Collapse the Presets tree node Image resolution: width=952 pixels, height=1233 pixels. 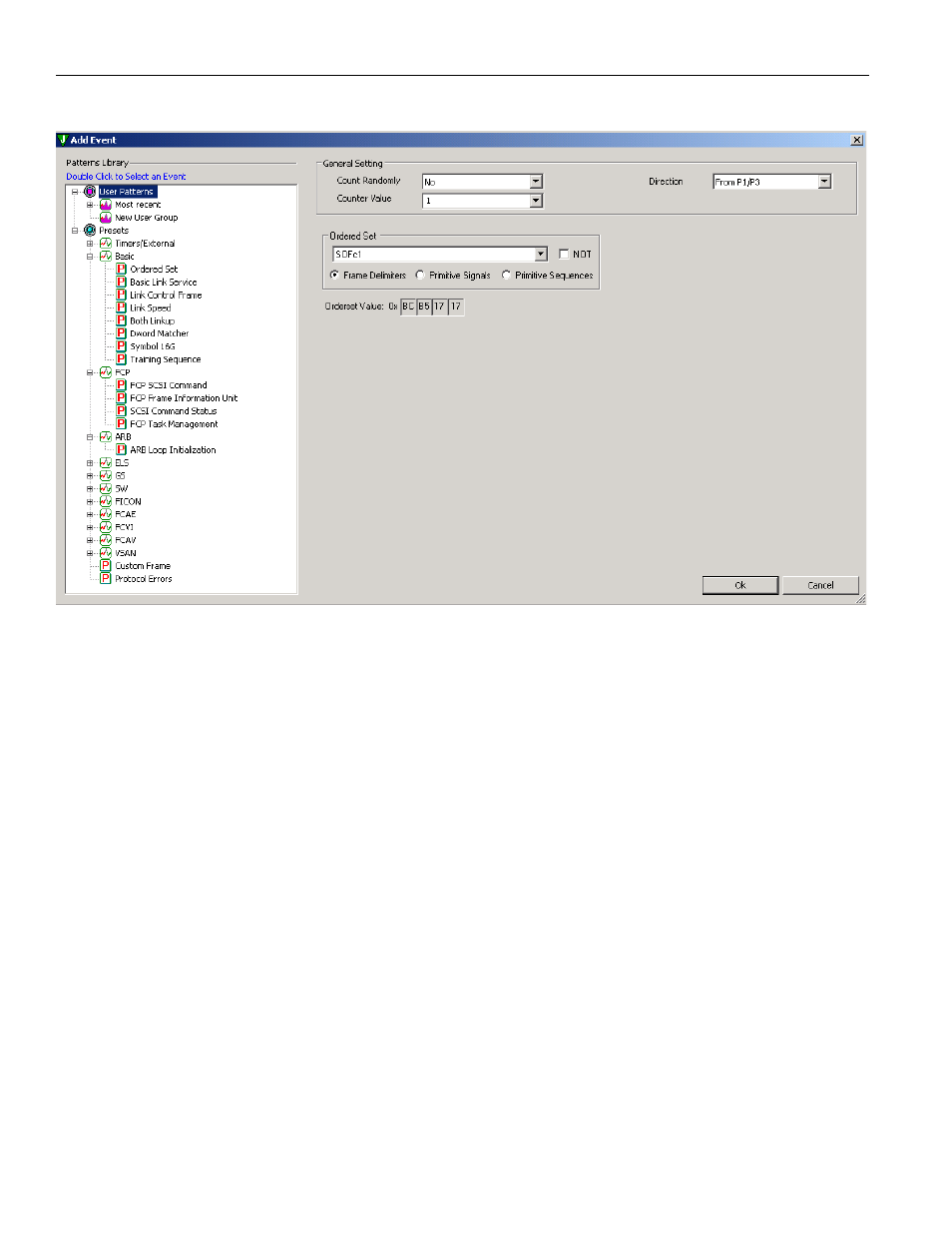(75, 231)
